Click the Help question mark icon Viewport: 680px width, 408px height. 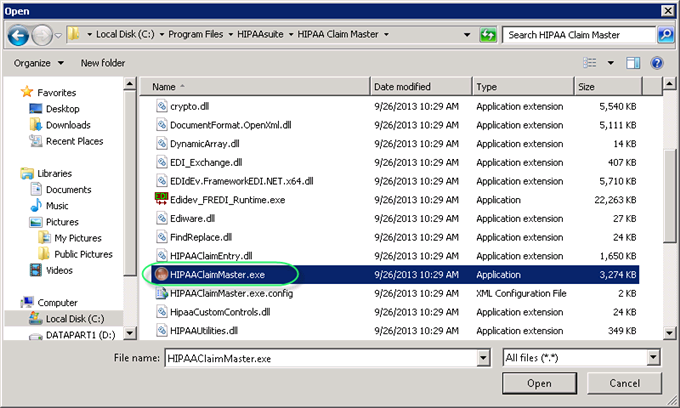point(657,62)
